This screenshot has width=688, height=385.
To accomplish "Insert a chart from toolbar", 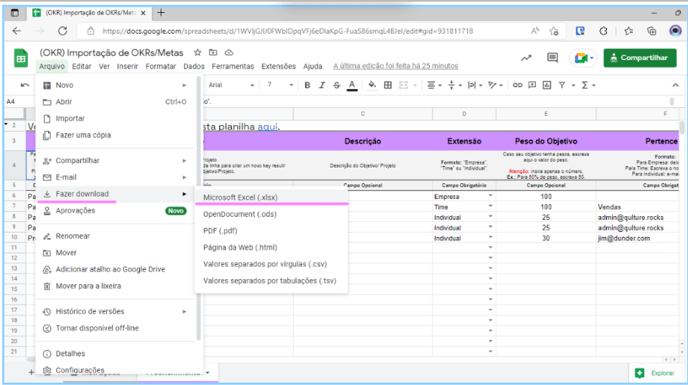I will 547,85.
